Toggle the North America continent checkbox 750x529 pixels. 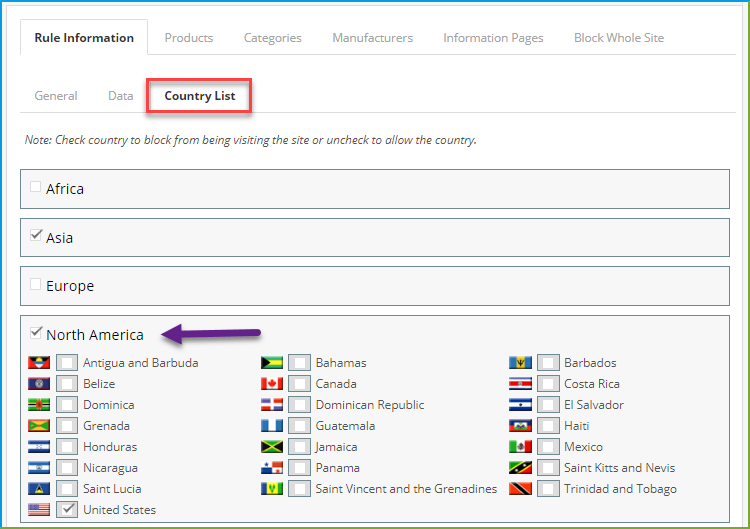pos(36,332)
